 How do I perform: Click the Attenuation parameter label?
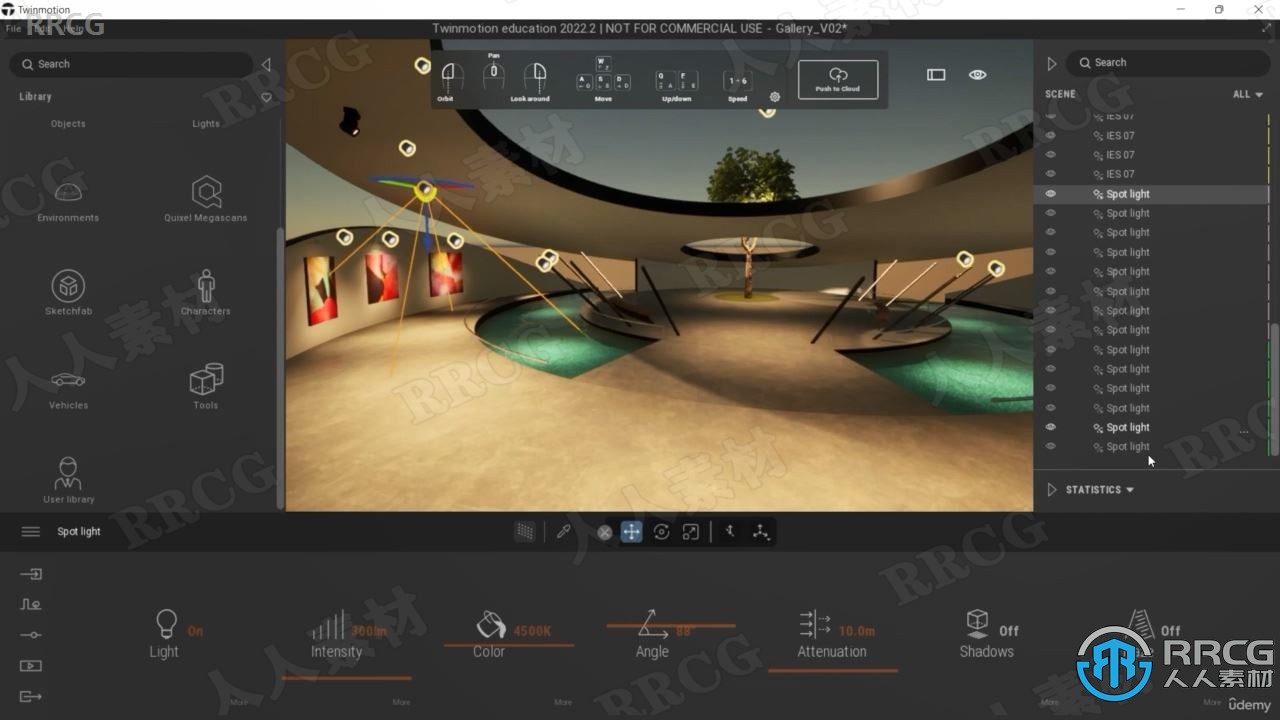pos(832,652)
